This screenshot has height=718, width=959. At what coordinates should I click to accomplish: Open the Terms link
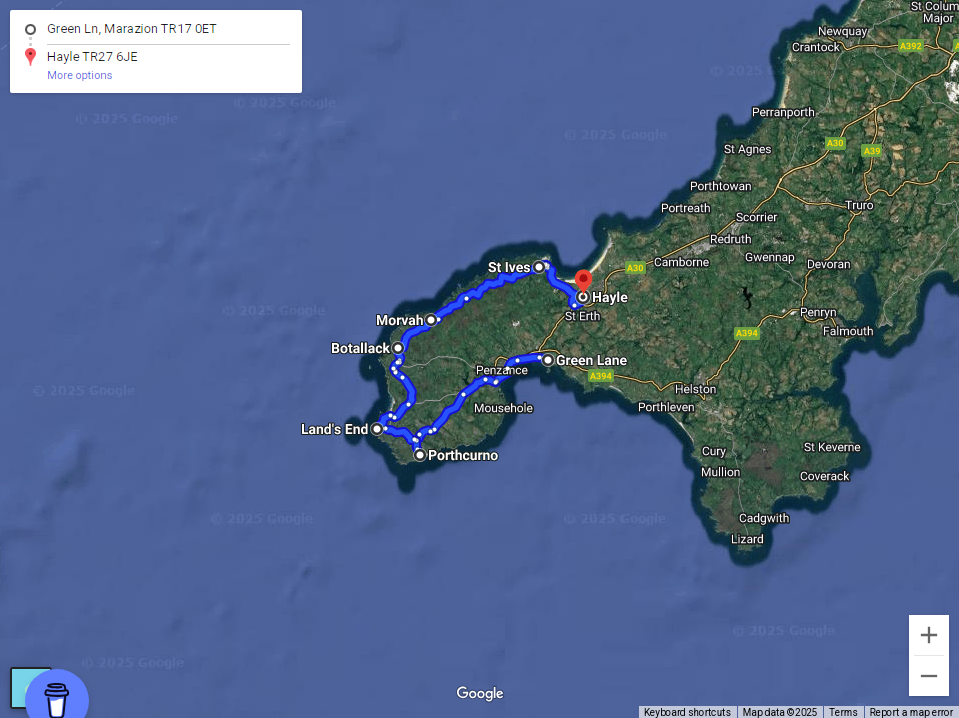(x=843, y=712)
